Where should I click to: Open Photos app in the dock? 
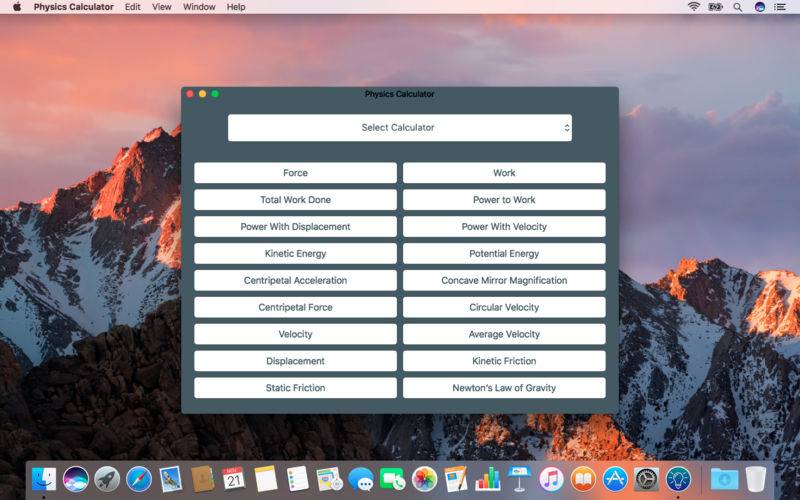424,479
